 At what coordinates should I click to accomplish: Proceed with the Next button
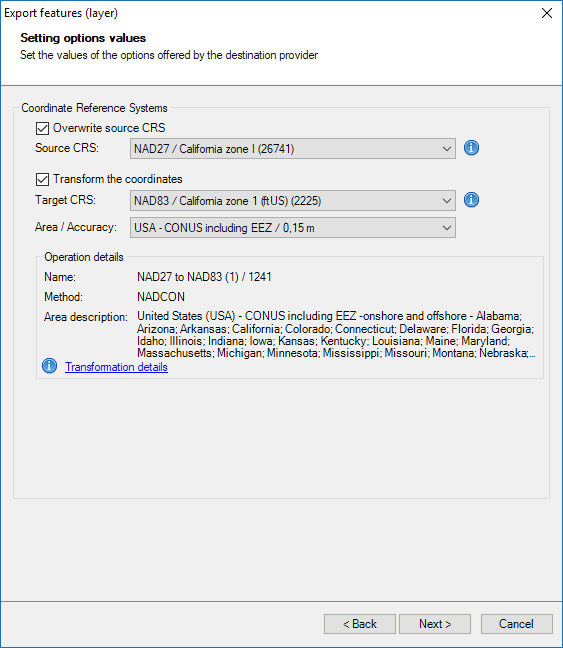coord(435,624)
